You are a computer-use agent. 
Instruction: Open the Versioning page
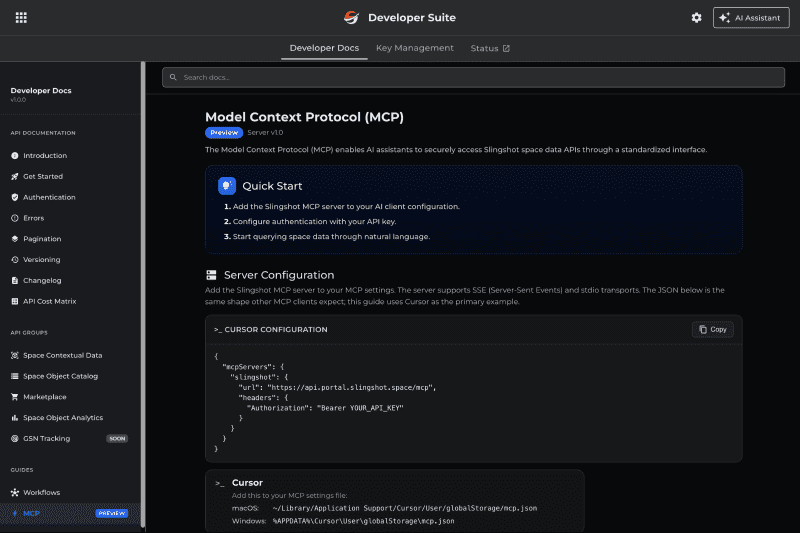tap(41, 260)
